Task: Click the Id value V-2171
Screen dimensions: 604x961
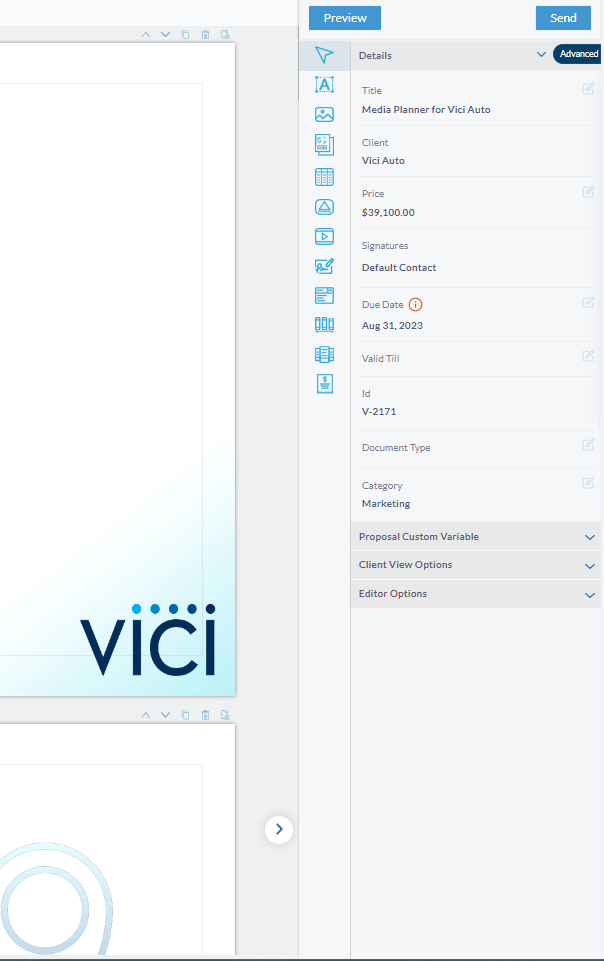Action: pos(379,412)
